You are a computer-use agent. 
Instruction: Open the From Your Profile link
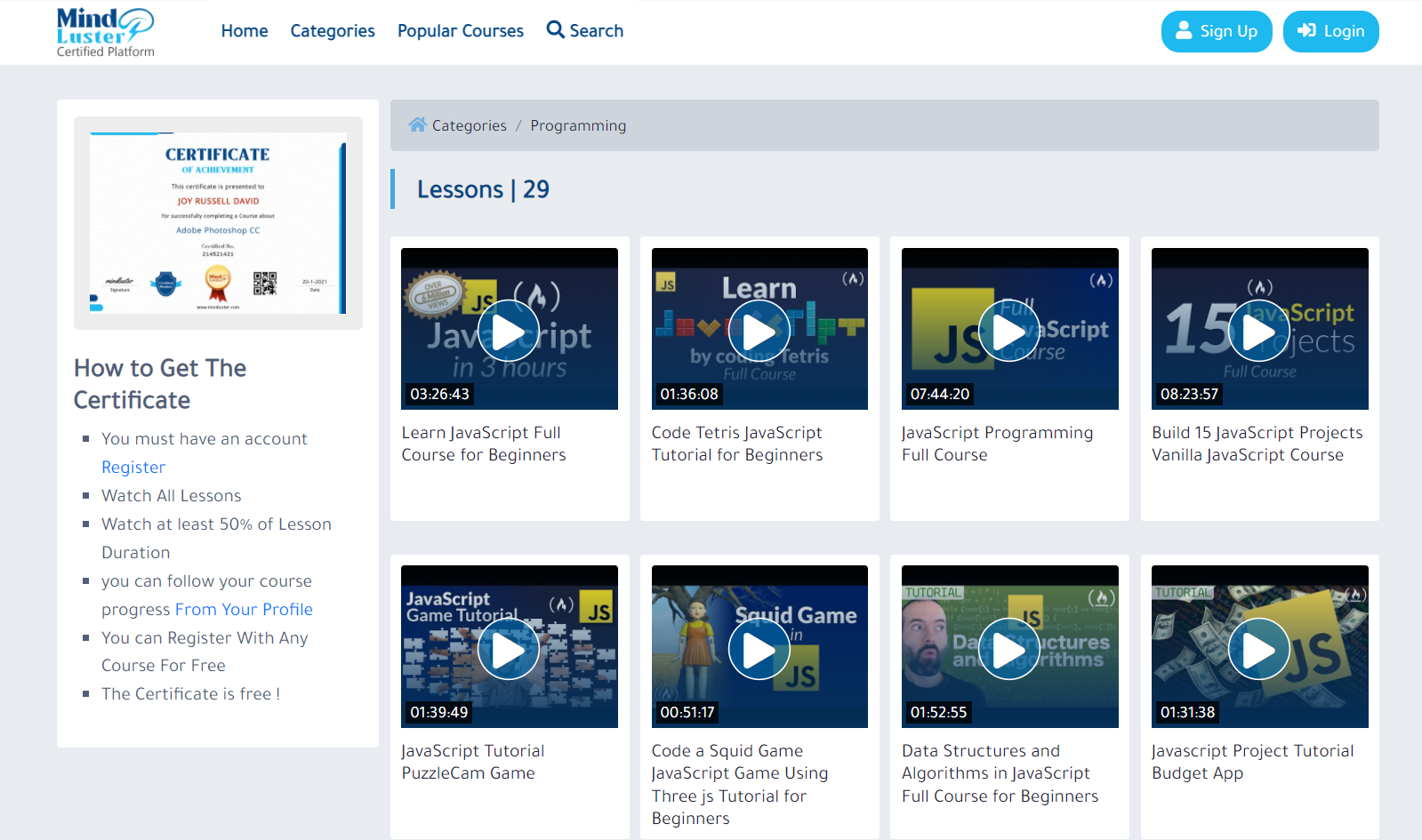(244, 610)
